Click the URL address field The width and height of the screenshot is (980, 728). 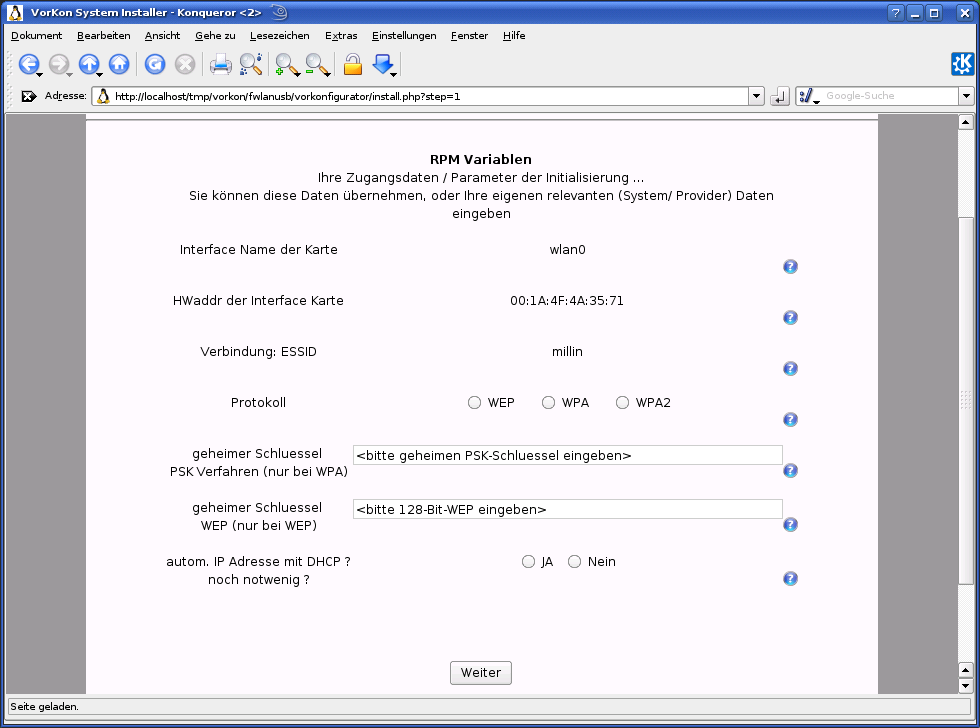421,96
